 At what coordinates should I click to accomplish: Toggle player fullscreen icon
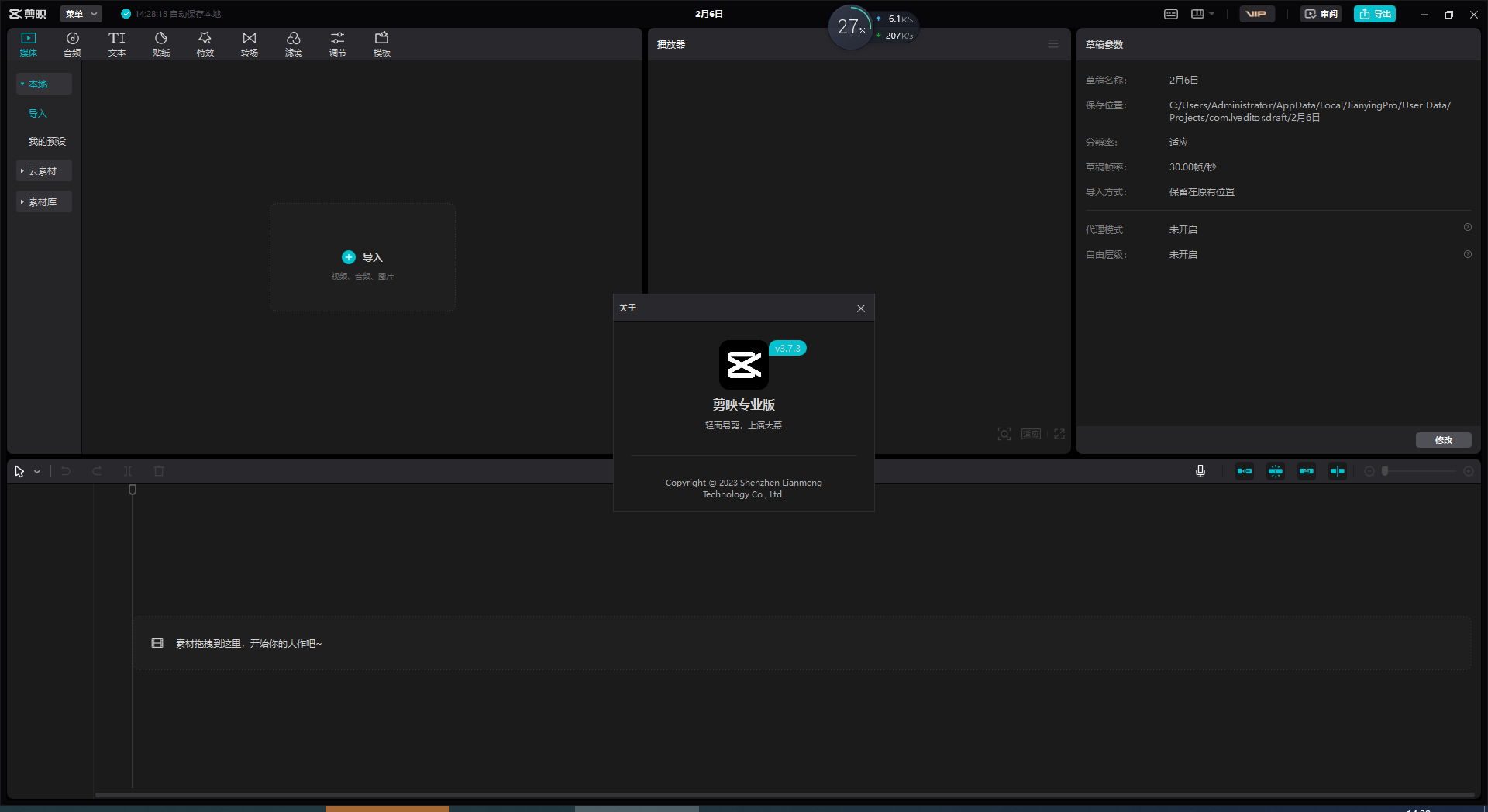(1059, 434)
